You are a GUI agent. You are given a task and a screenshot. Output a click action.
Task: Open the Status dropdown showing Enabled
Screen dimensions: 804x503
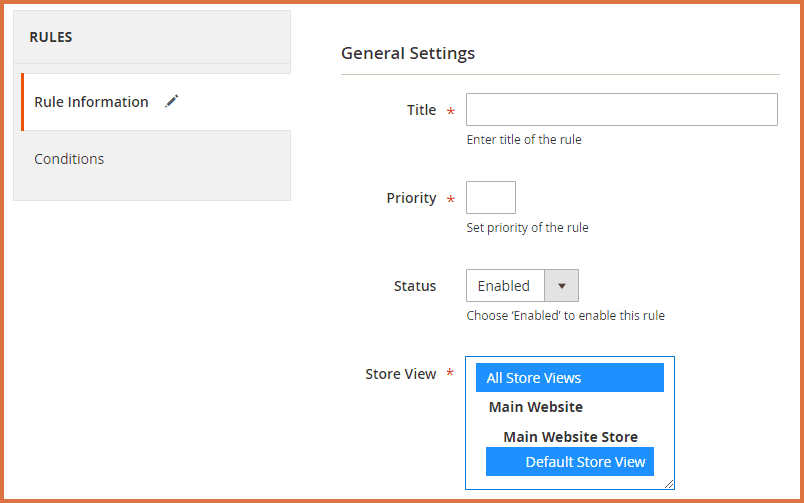tap(506, 286)
